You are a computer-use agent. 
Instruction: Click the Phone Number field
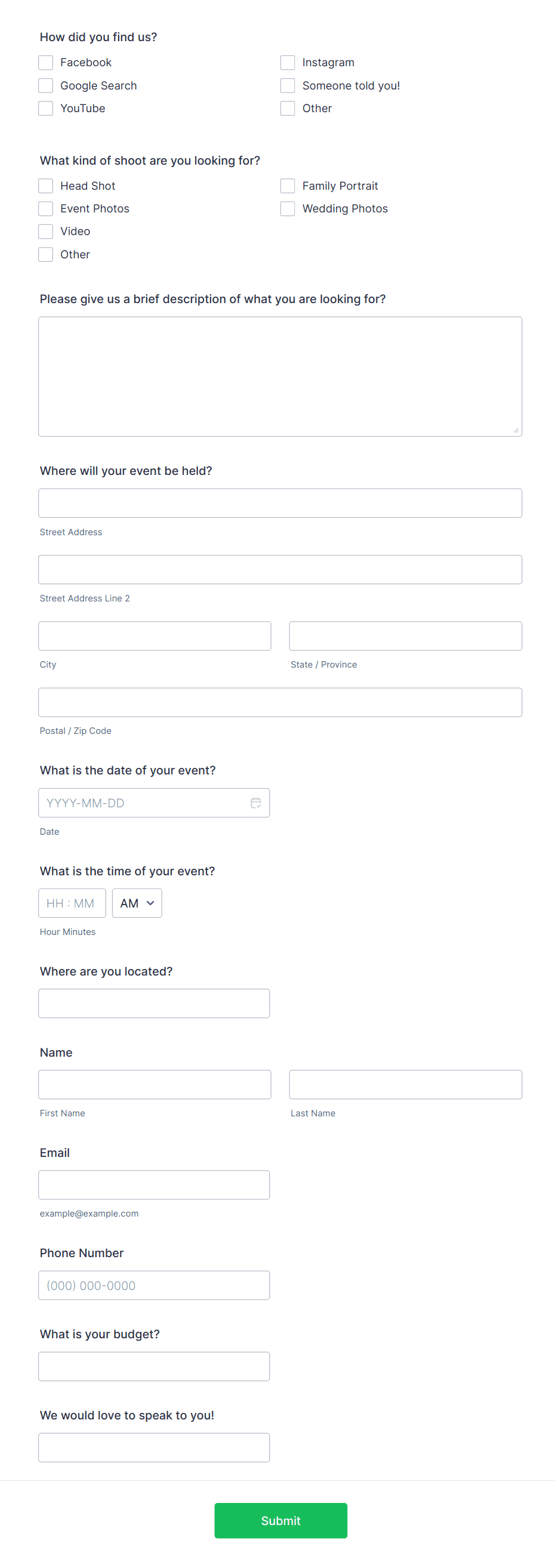click(154, 1285)
